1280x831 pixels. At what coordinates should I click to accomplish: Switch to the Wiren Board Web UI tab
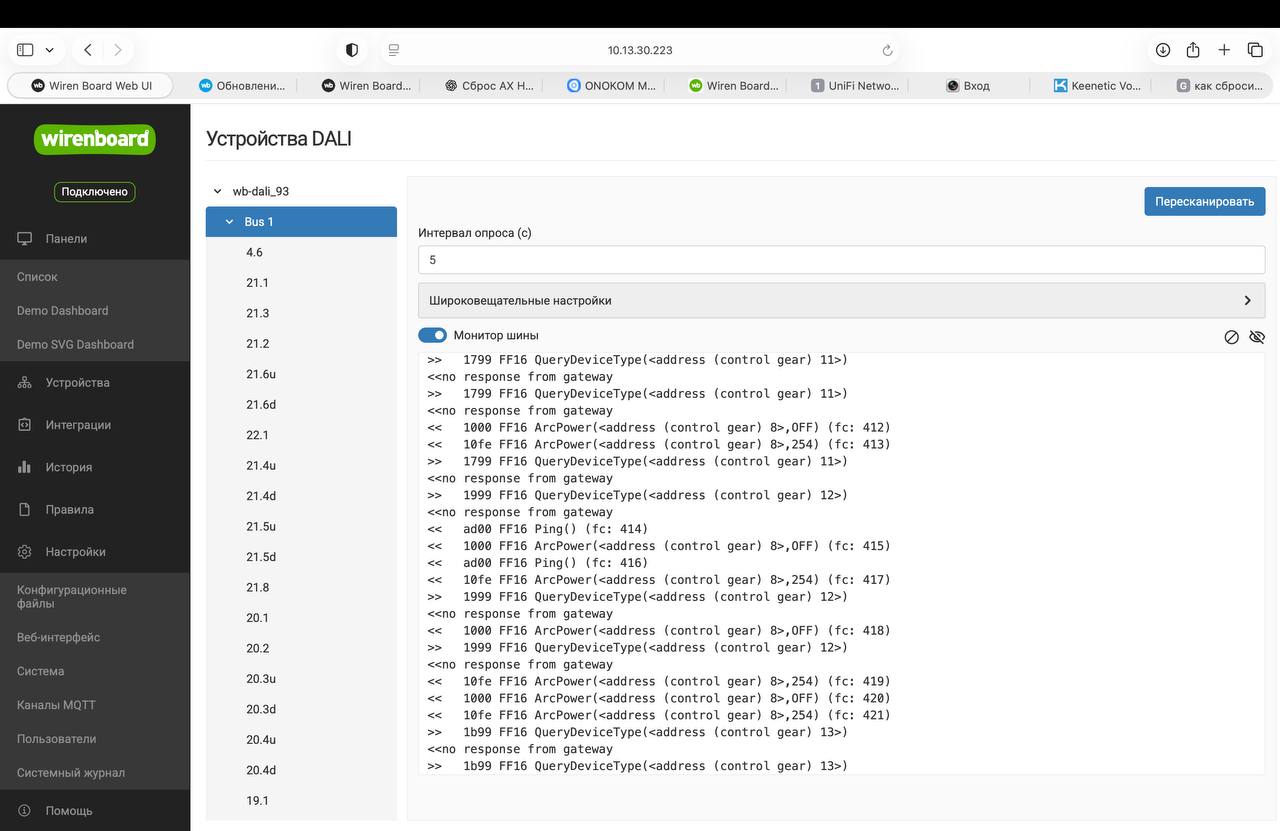coord(91,86)
